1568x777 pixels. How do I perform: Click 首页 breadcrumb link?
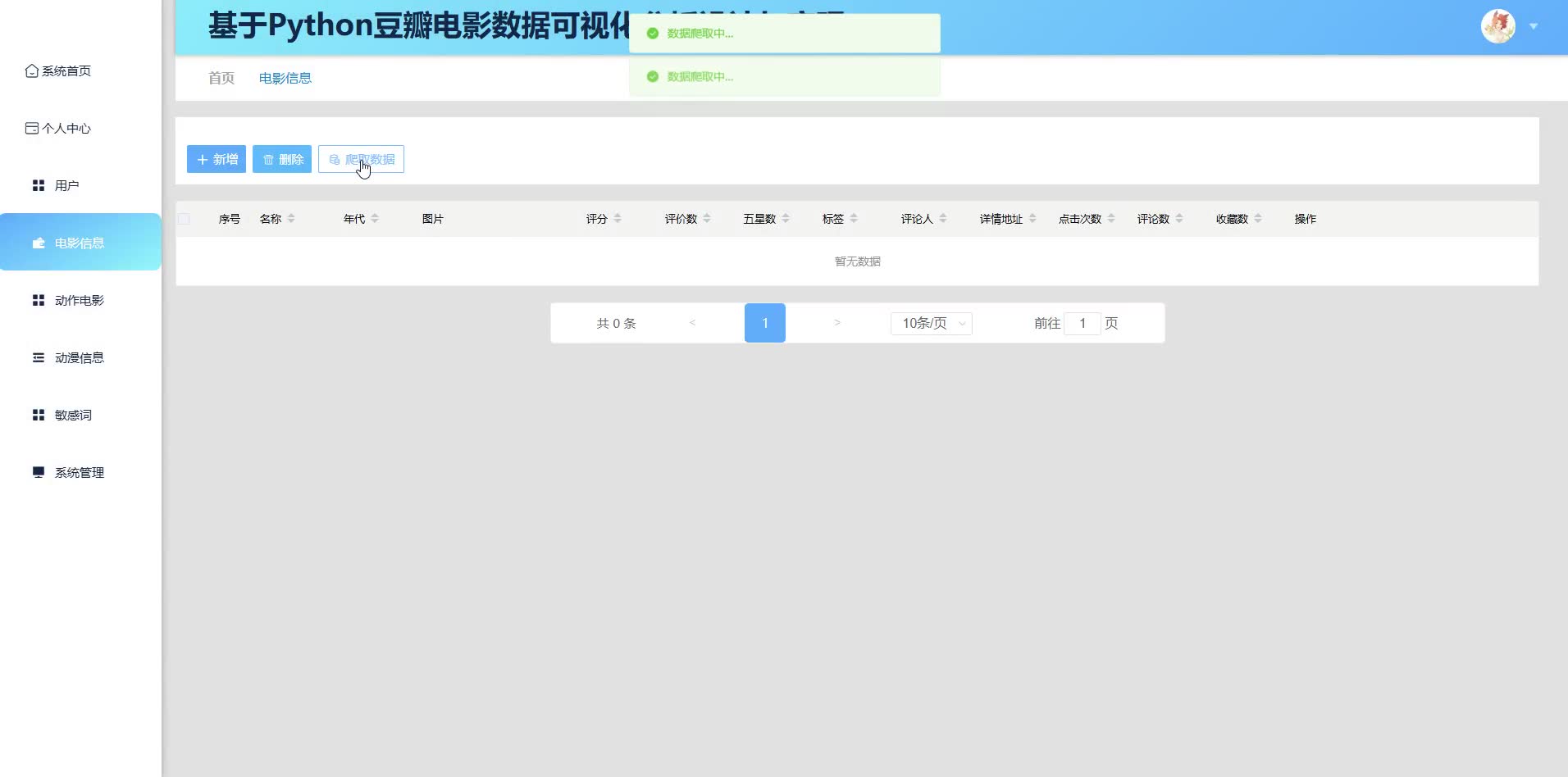[221, 79]
